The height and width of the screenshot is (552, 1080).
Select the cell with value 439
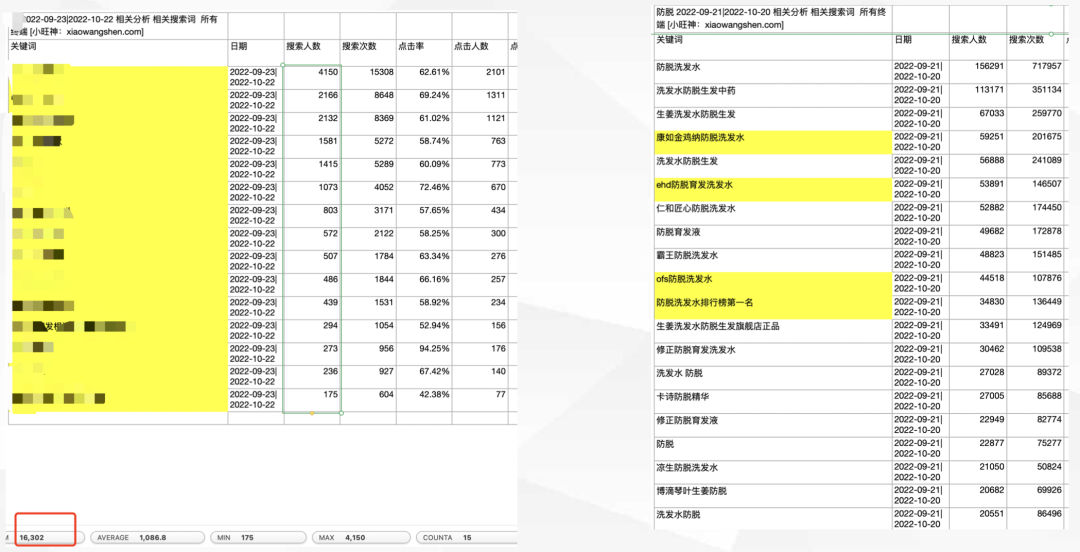312,307
